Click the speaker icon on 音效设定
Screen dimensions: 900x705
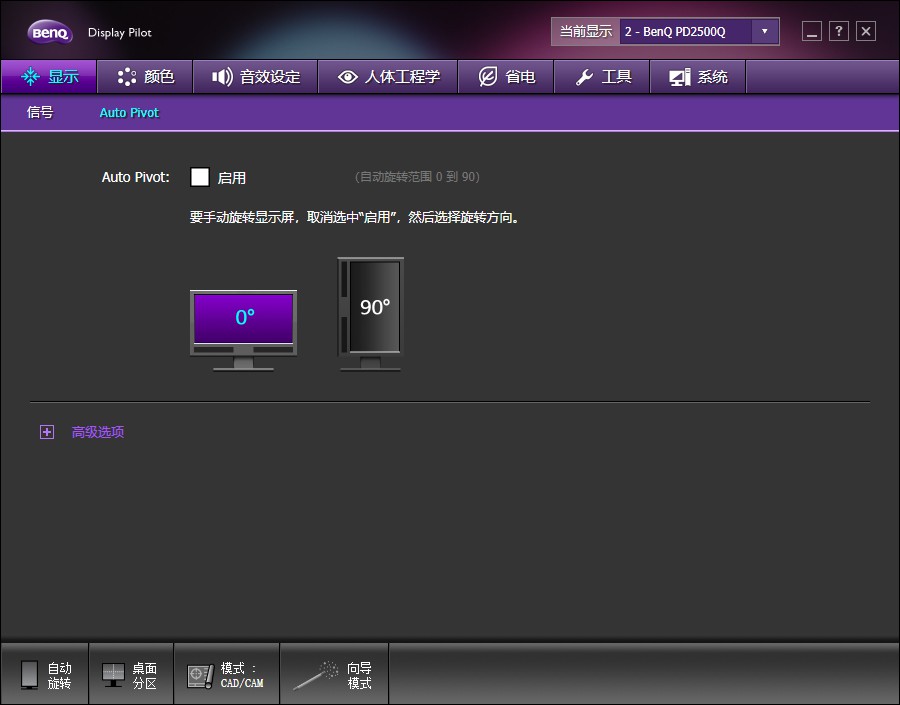click(x=222, y=76)
